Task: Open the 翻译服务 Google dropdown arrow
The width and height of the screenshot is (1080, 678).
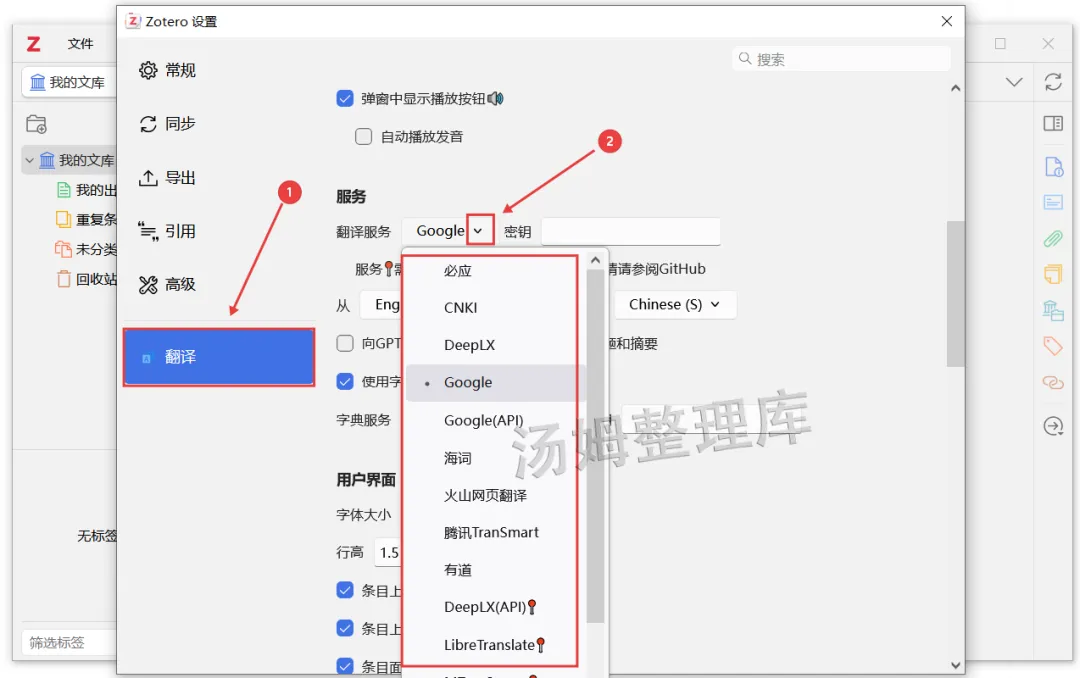Action: tap(480, 230)
